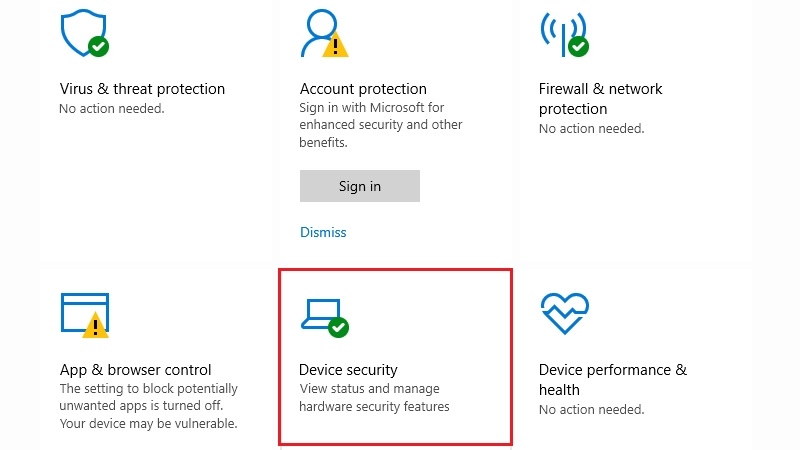The width and height of the screenshot is (800, 450).
Task: Click 'No action needed' under Device performance
Action: click(591, 410)
